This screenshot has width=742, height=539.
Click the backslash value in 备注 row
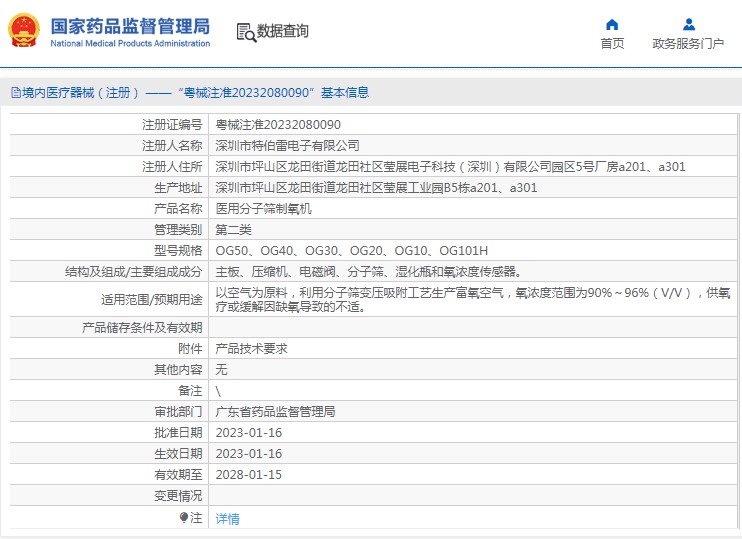pos(218,391)
